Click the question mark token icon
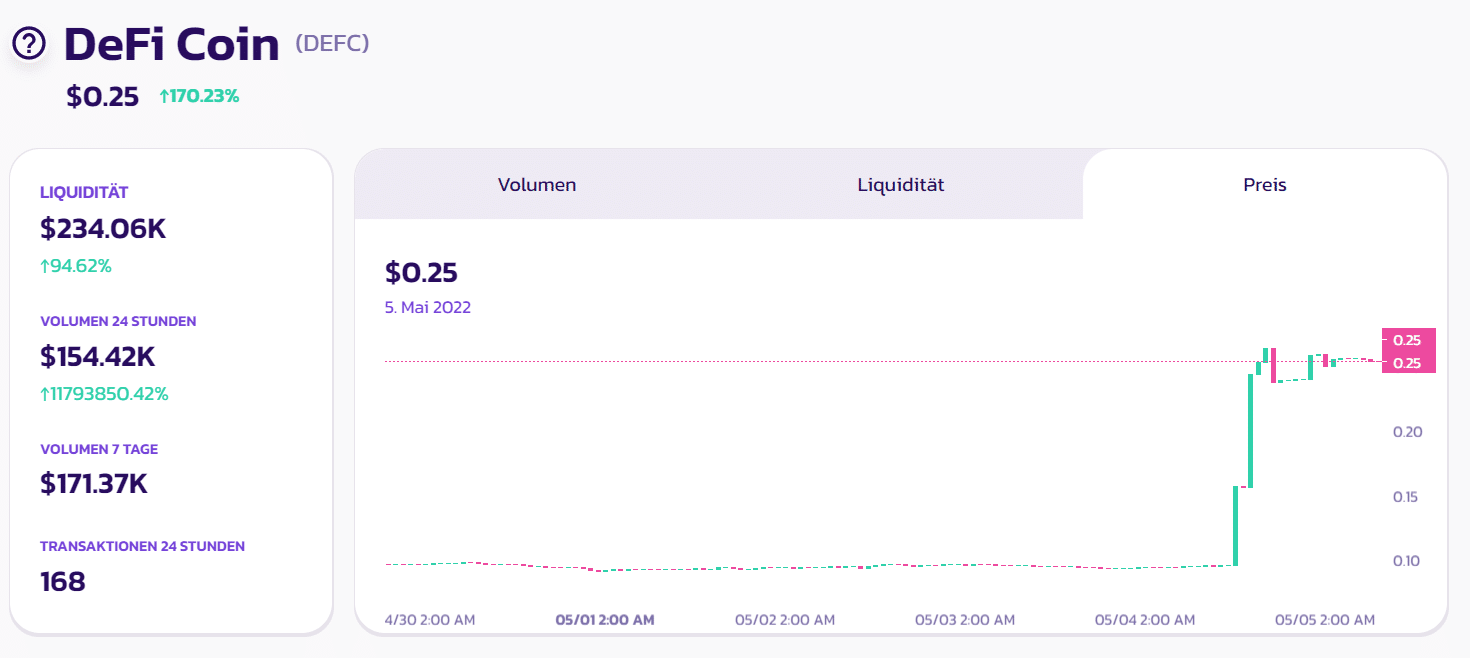The height and width of the screenshot is (658, 1470). pos(29,43)
